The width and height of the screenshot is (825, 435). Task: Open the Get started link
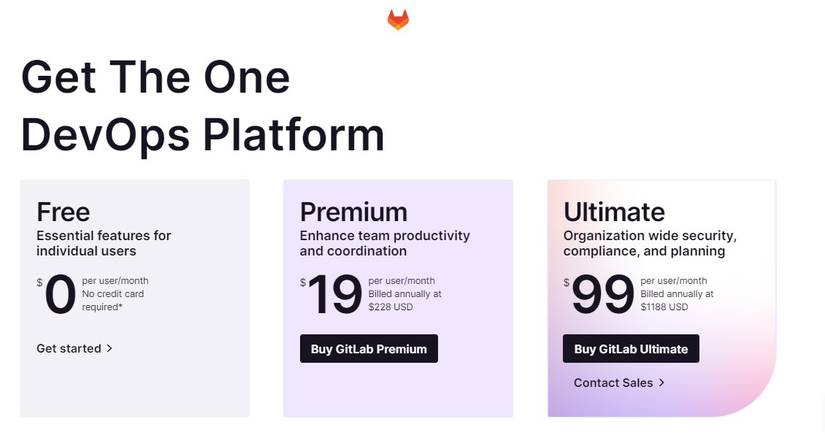(74, 348)
